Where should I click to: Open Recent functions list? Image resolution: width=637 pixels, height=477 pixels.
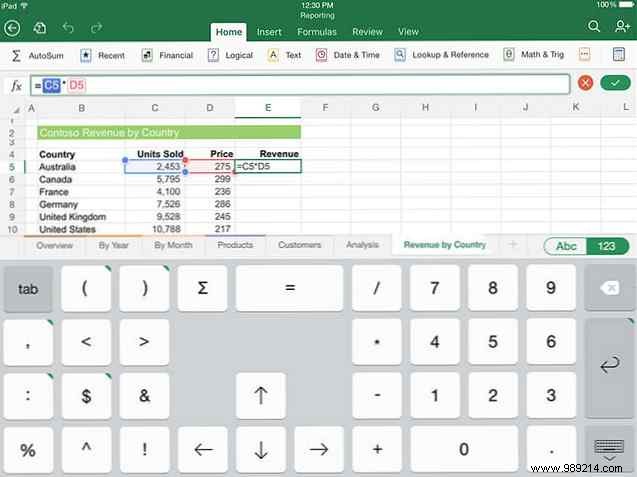point(102,55)
